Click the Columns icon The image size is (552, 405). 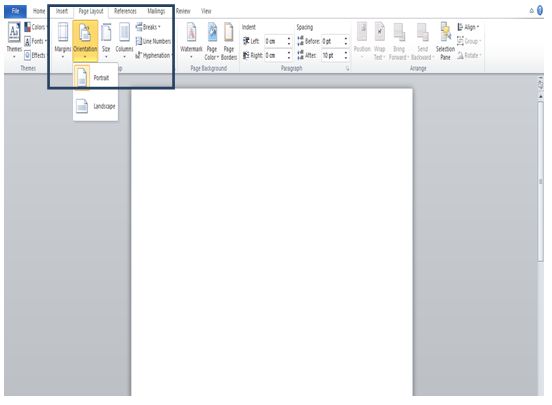click(124, 40)
